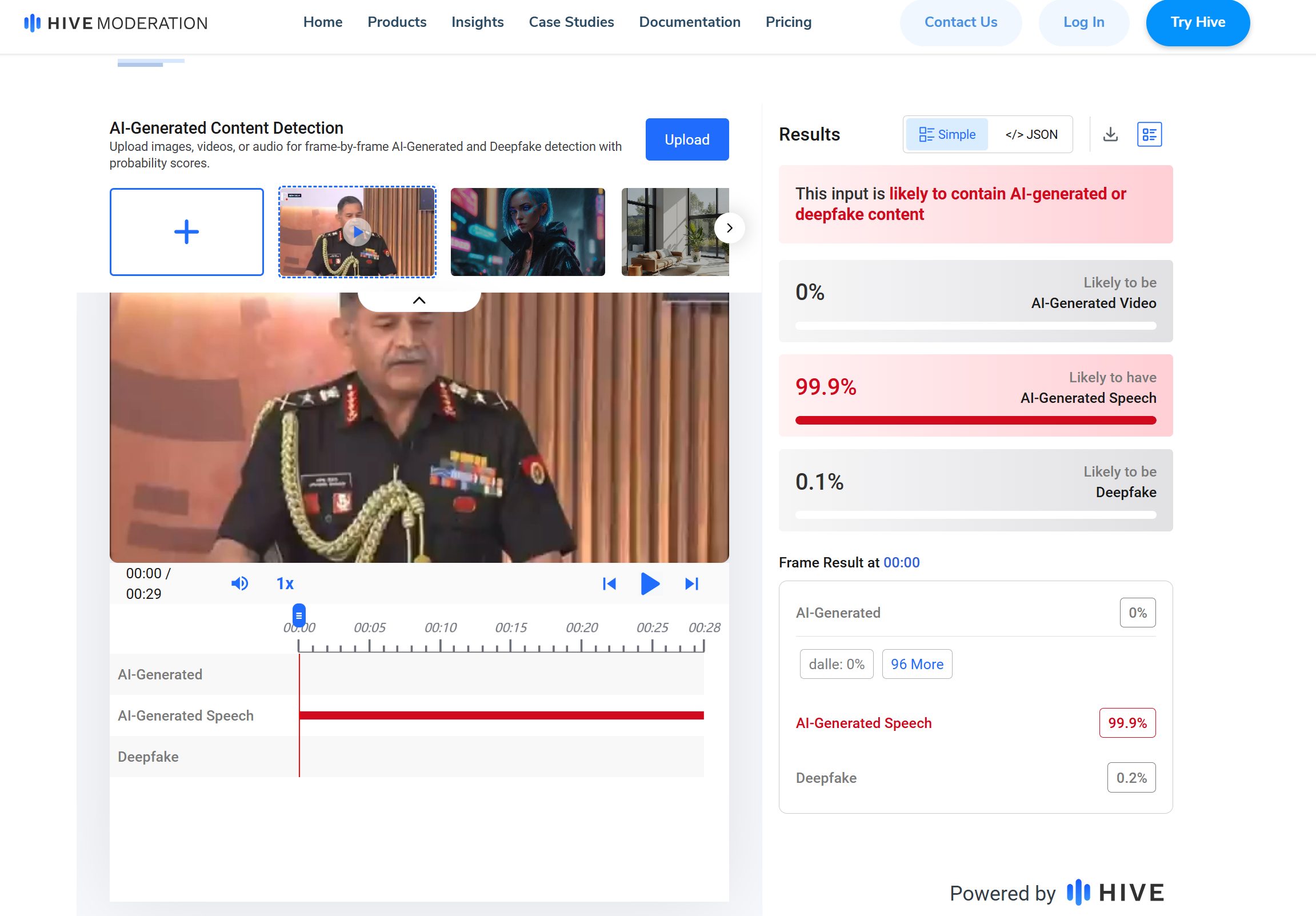Skip to previous frame button

pos(609,583)
